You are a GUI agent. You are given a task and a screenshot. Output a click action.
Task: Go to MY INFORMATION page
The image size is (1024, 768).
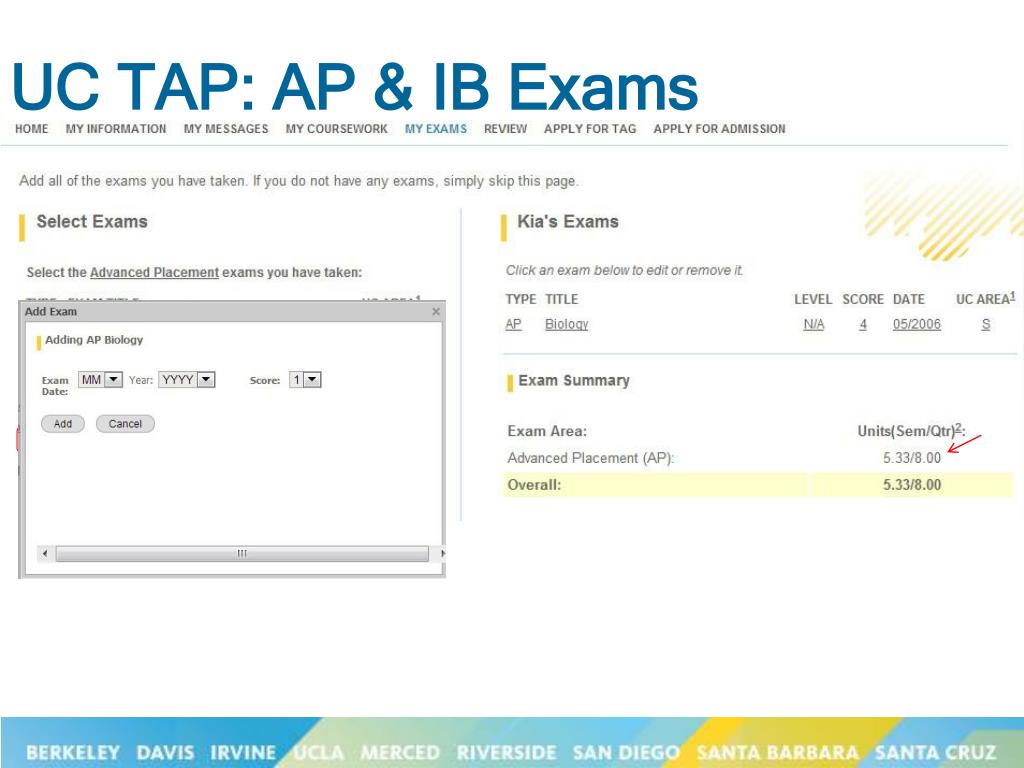click(116, 129)
